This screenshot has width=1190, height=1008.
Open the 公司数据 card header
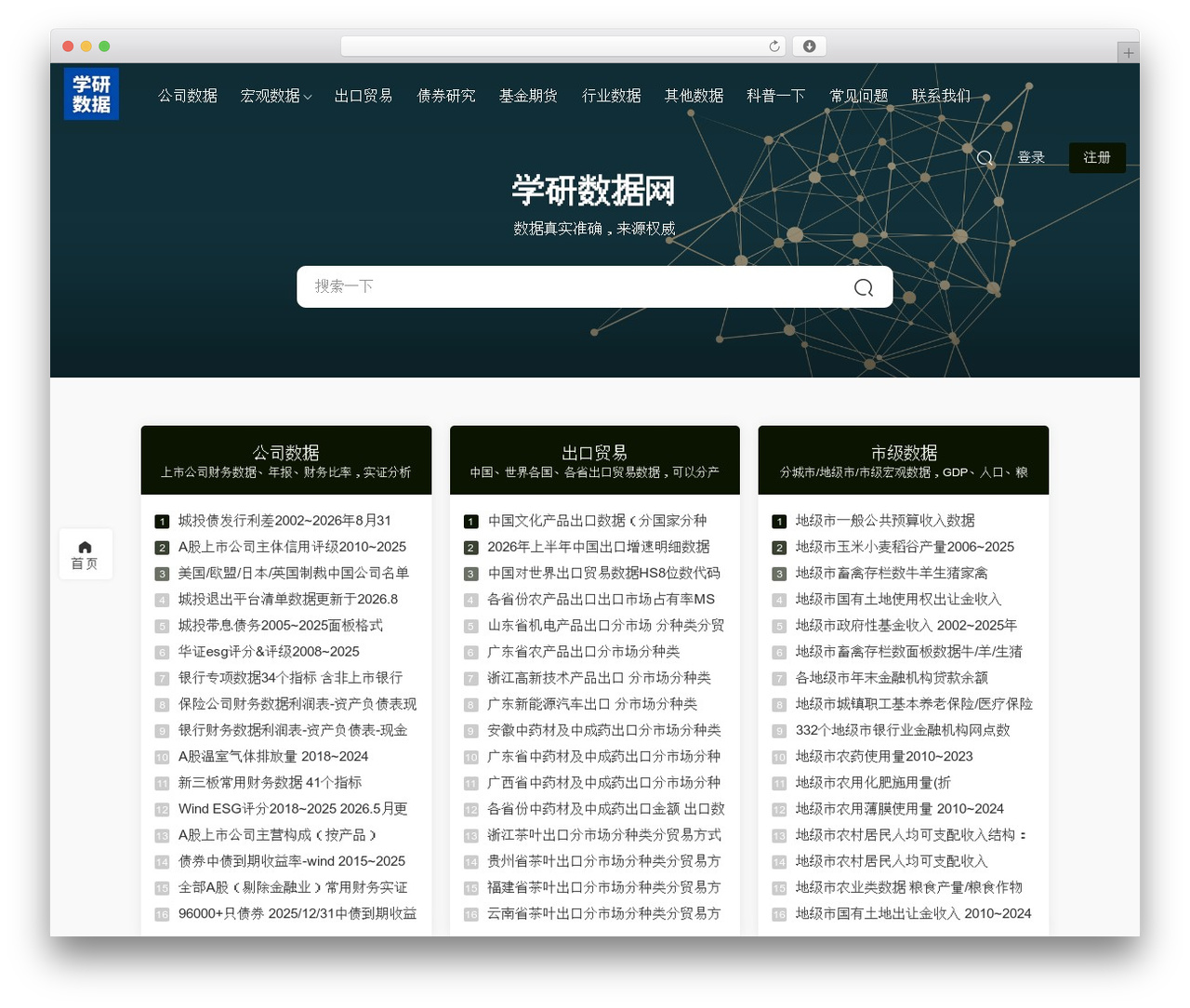tap(286, 460)
